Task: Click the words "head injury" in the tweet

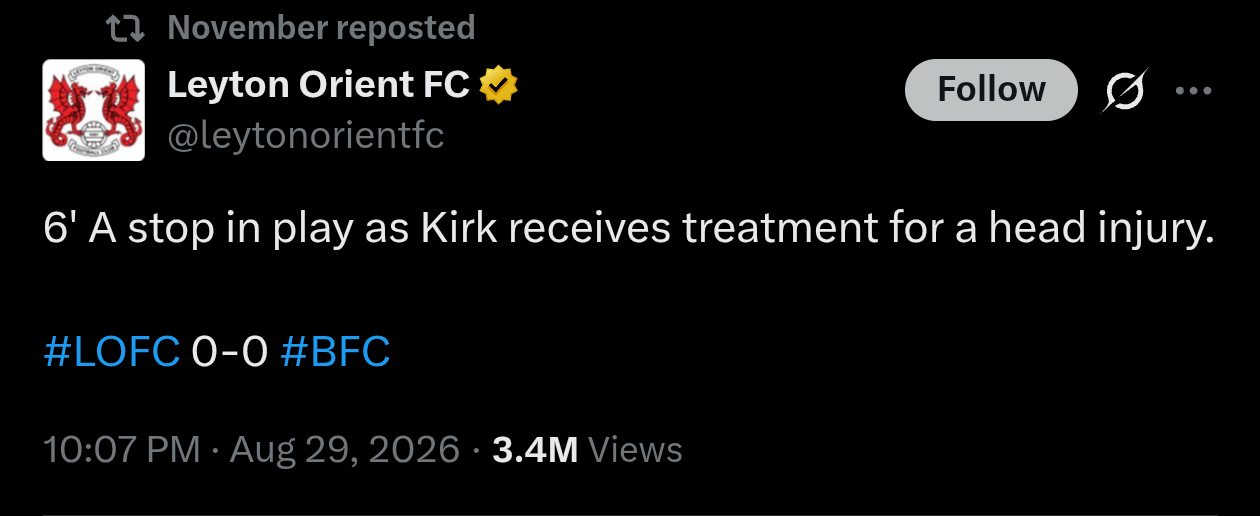Action: pyautogui.click(x=1101, y=231)
